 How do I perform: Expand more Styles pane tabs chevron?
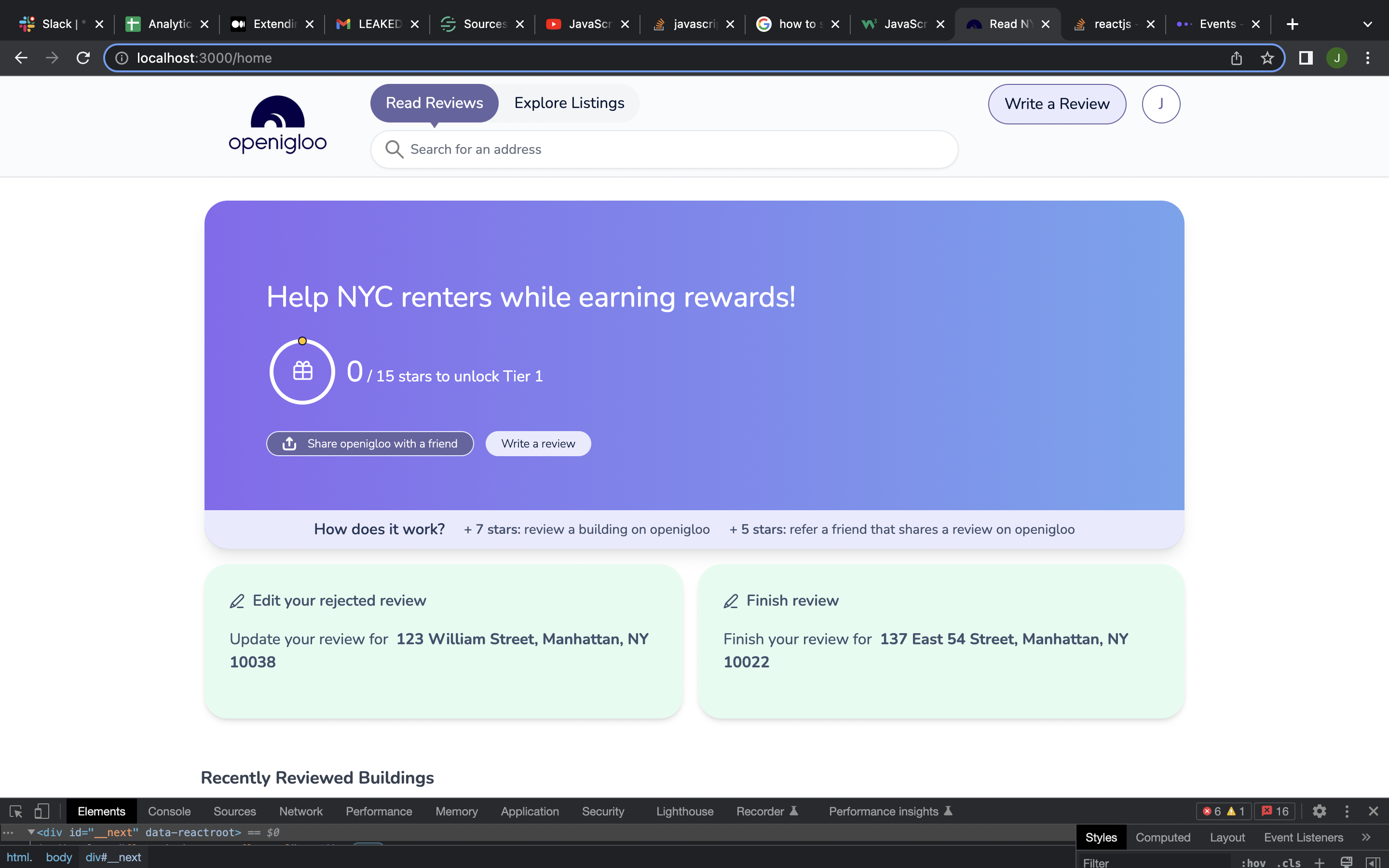pos(1365,837)
